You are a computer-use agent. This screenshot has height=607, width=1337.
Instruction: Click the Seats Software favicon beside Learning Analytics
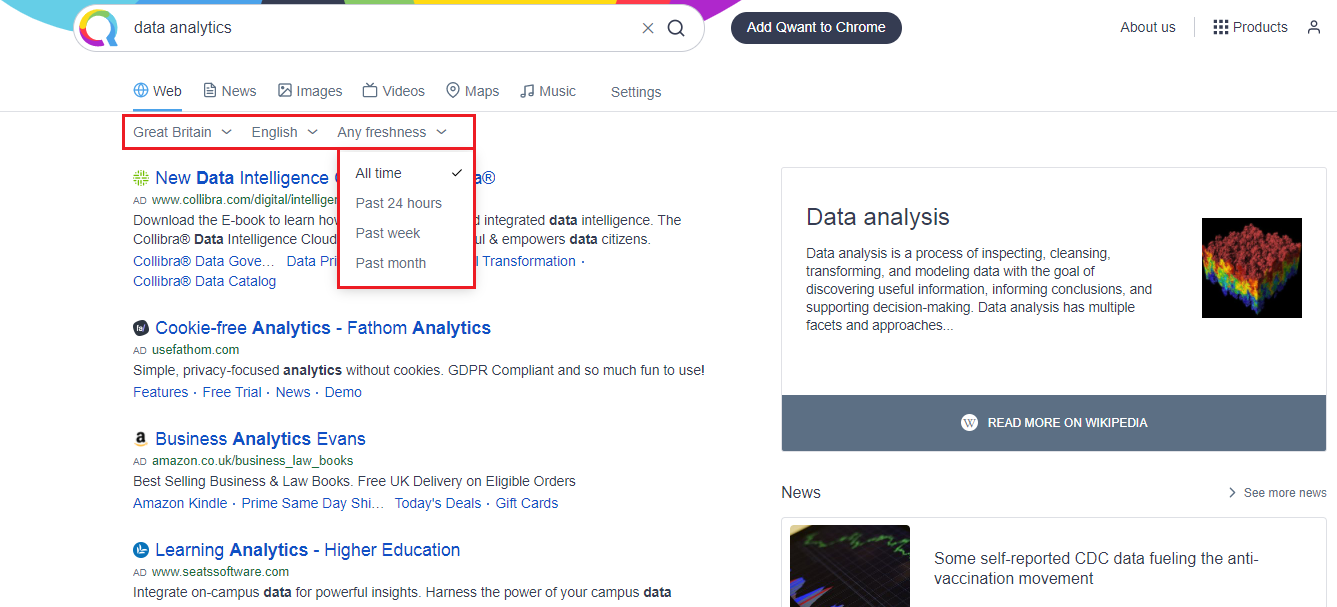tap(141, 550)
